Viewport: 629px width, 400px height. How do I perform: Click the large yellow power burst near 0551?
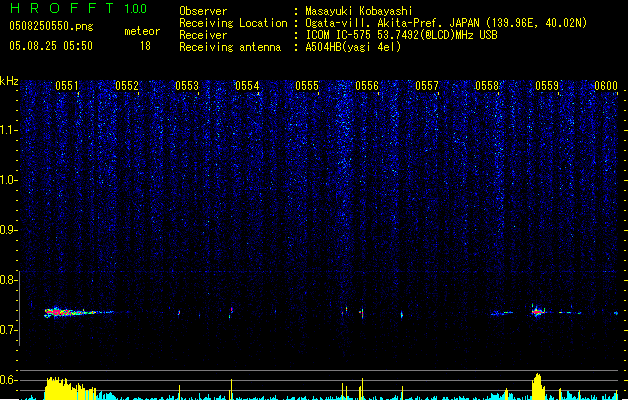(x=70, y=388)
